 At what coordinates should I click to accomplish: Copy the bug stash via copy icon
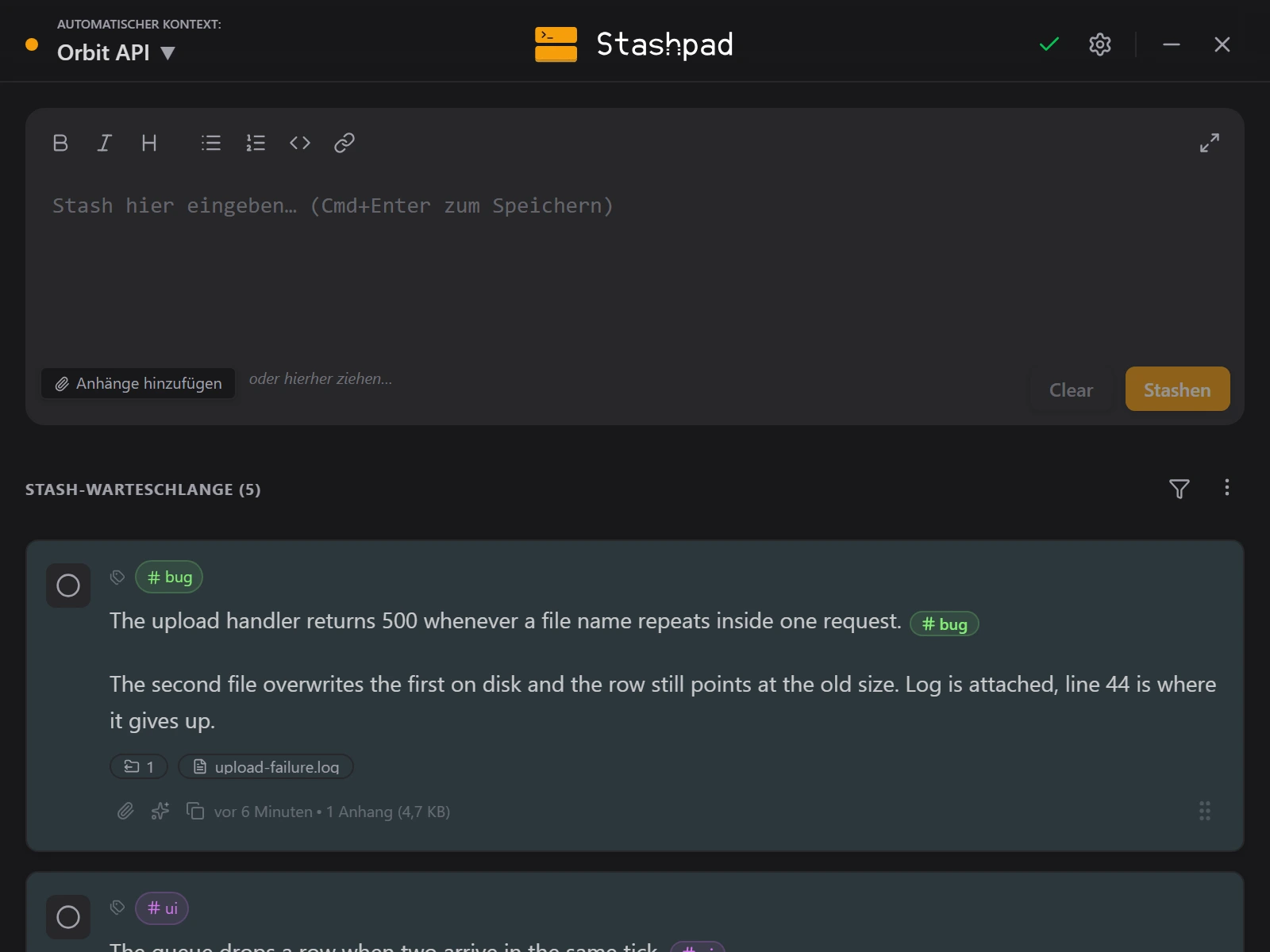(195, 811)
